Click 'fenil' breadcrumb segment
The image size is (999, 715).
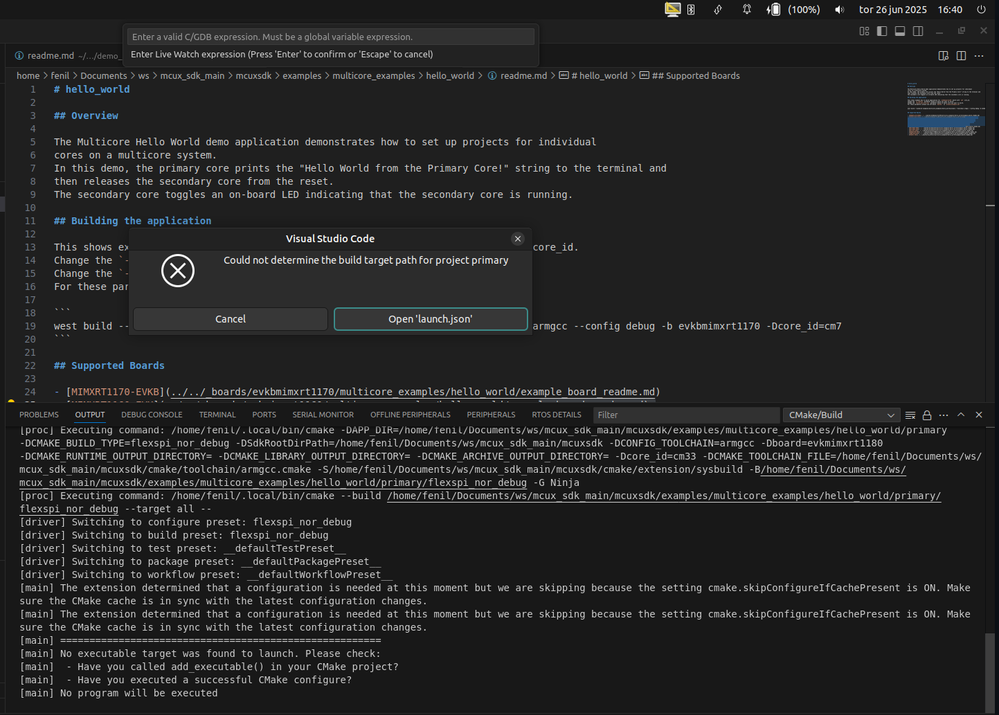coord(60,76)
